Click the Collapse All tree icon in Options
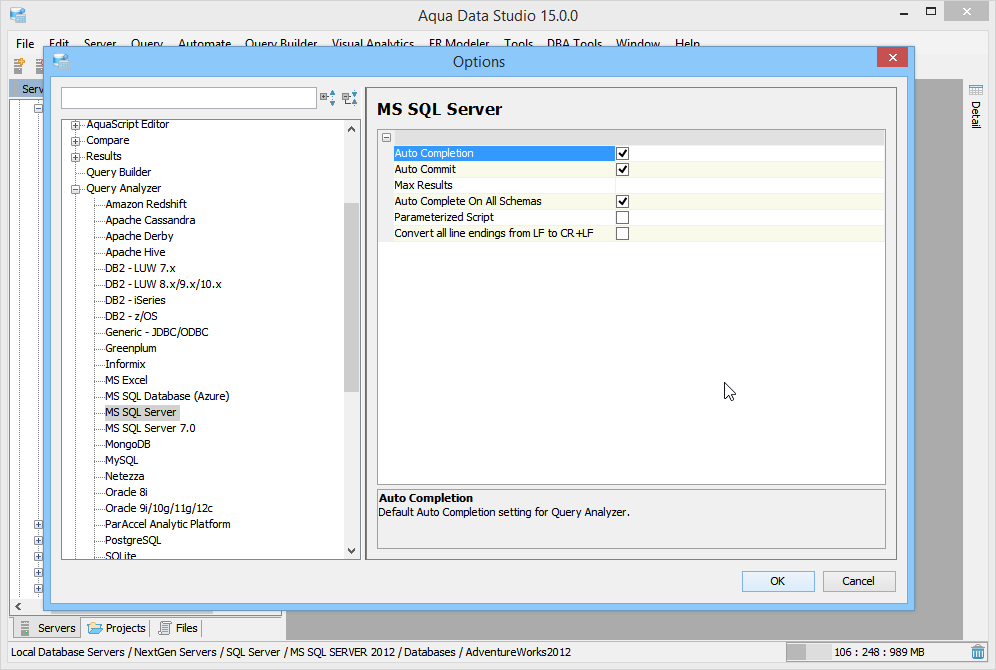 (349, 98)
